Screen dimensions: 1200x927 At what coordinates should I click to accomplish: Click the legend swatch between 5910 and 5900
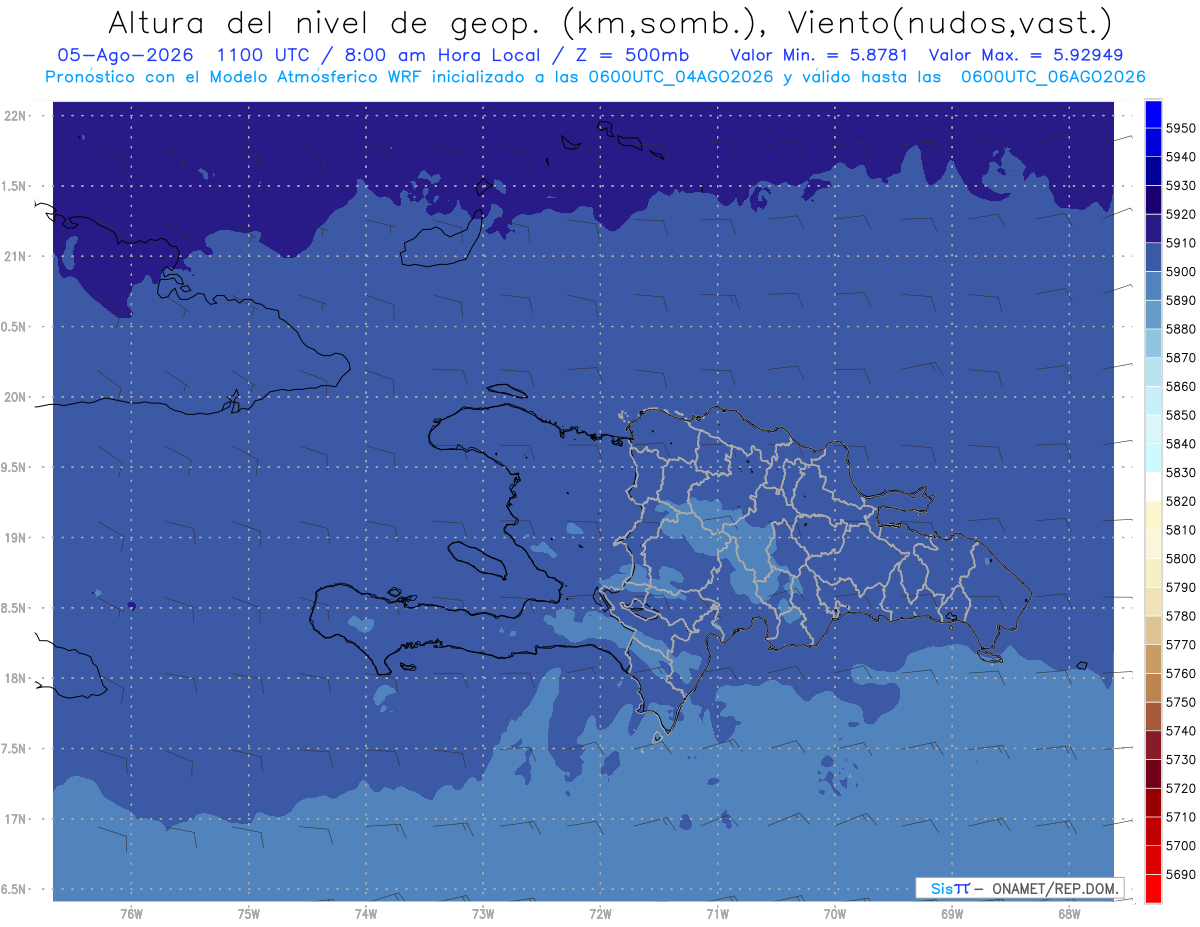pyautogui.click(x=1152, y=257)
